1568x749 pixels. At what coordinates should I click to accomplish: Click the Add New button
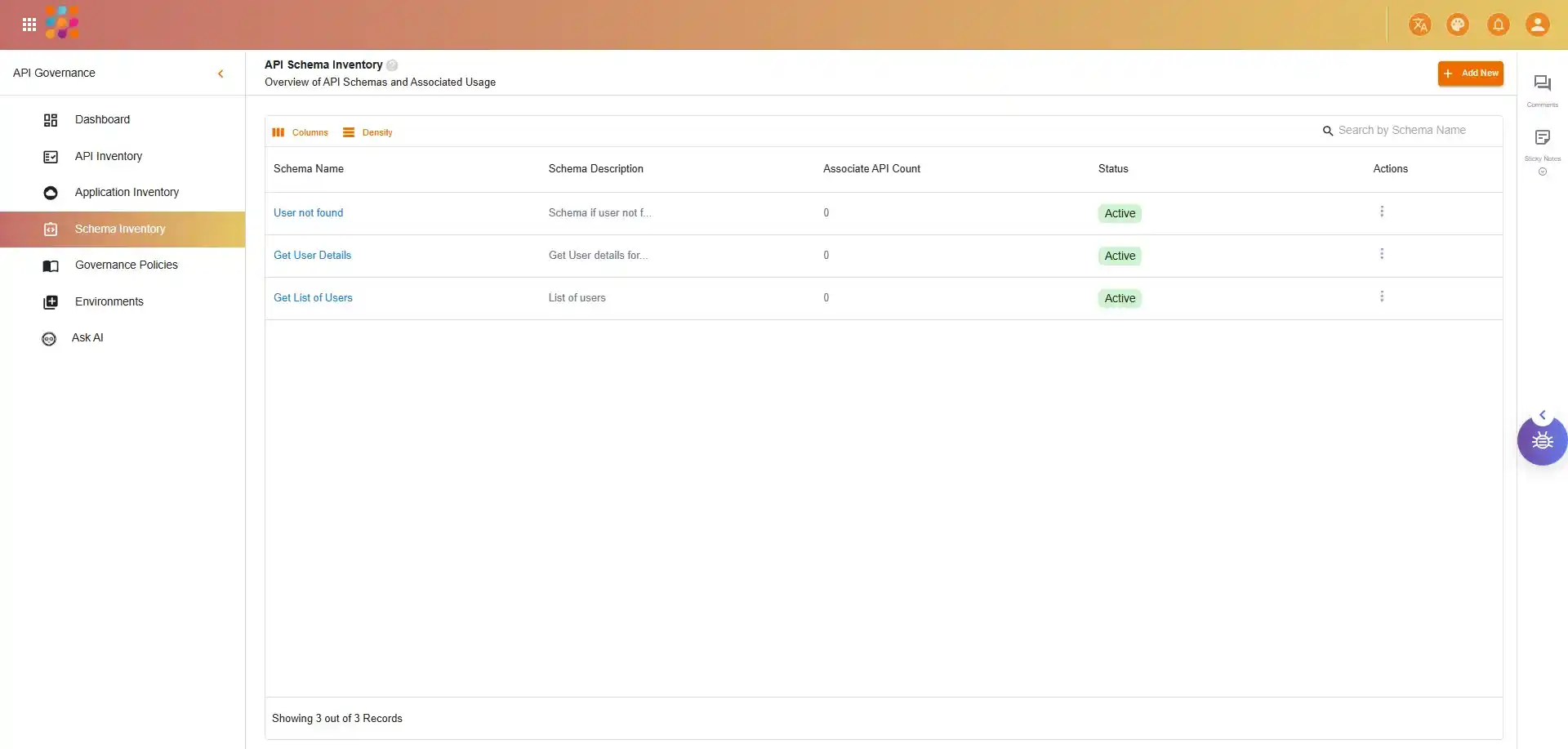pos(1470,74)
